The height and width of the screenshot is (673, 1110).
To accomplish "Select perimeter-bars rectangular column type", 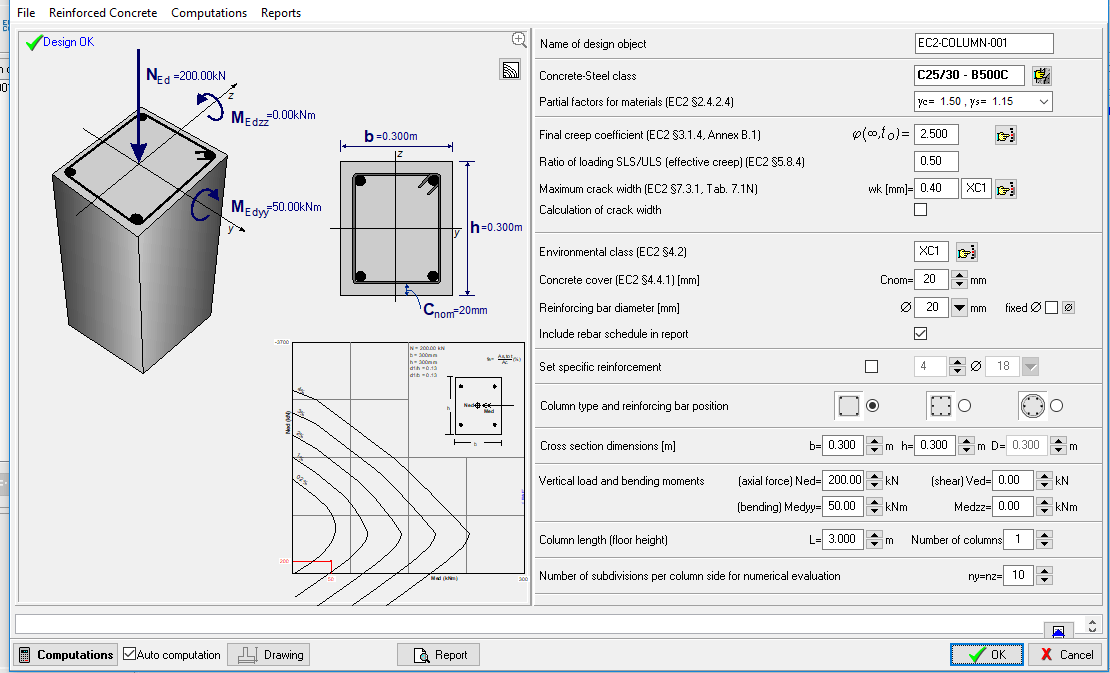I will (x=964, y=405).
